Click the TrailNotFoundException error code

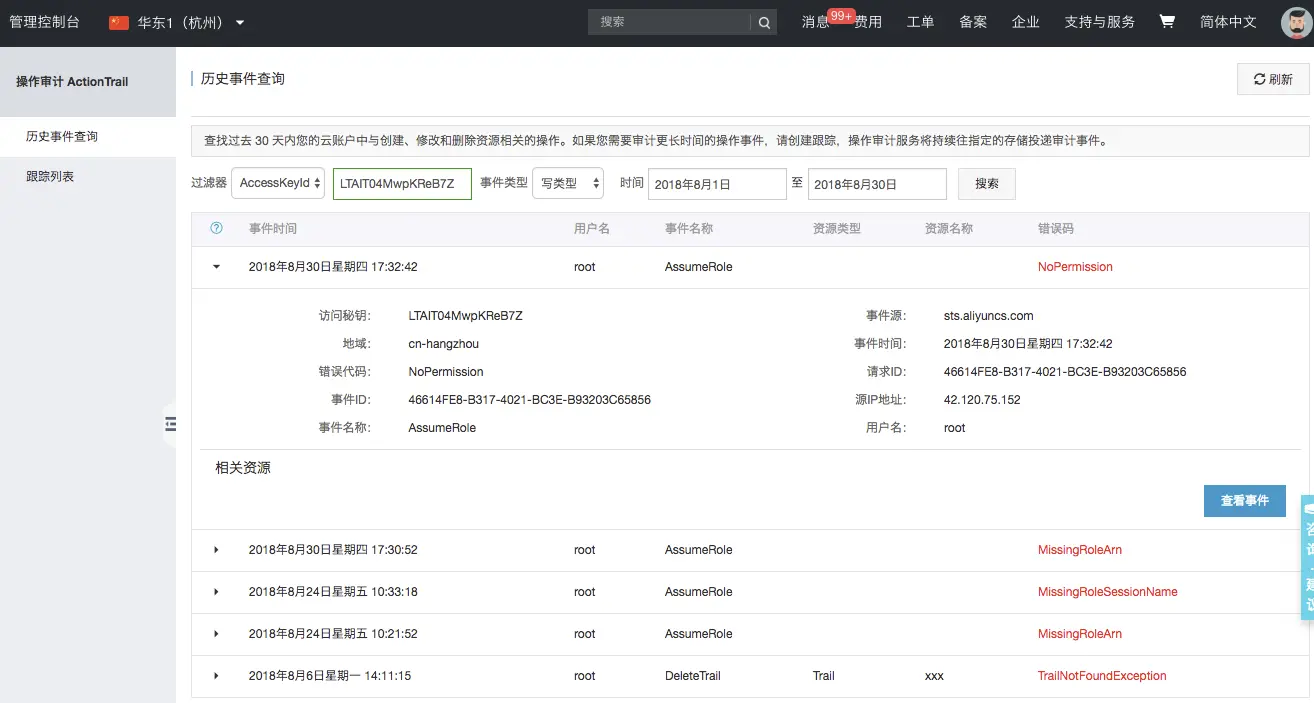(1102, 676)
